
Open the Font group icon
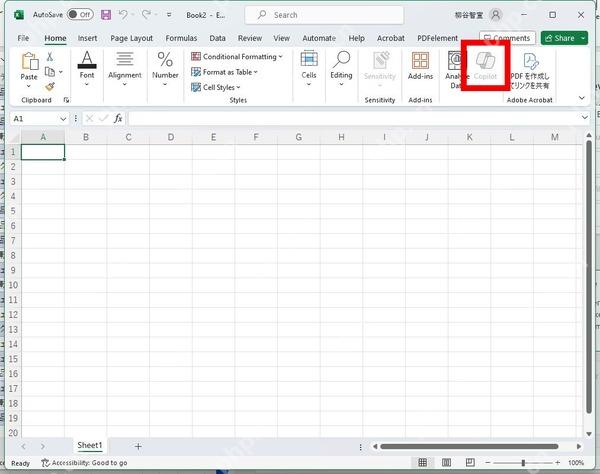coord(87,60)
